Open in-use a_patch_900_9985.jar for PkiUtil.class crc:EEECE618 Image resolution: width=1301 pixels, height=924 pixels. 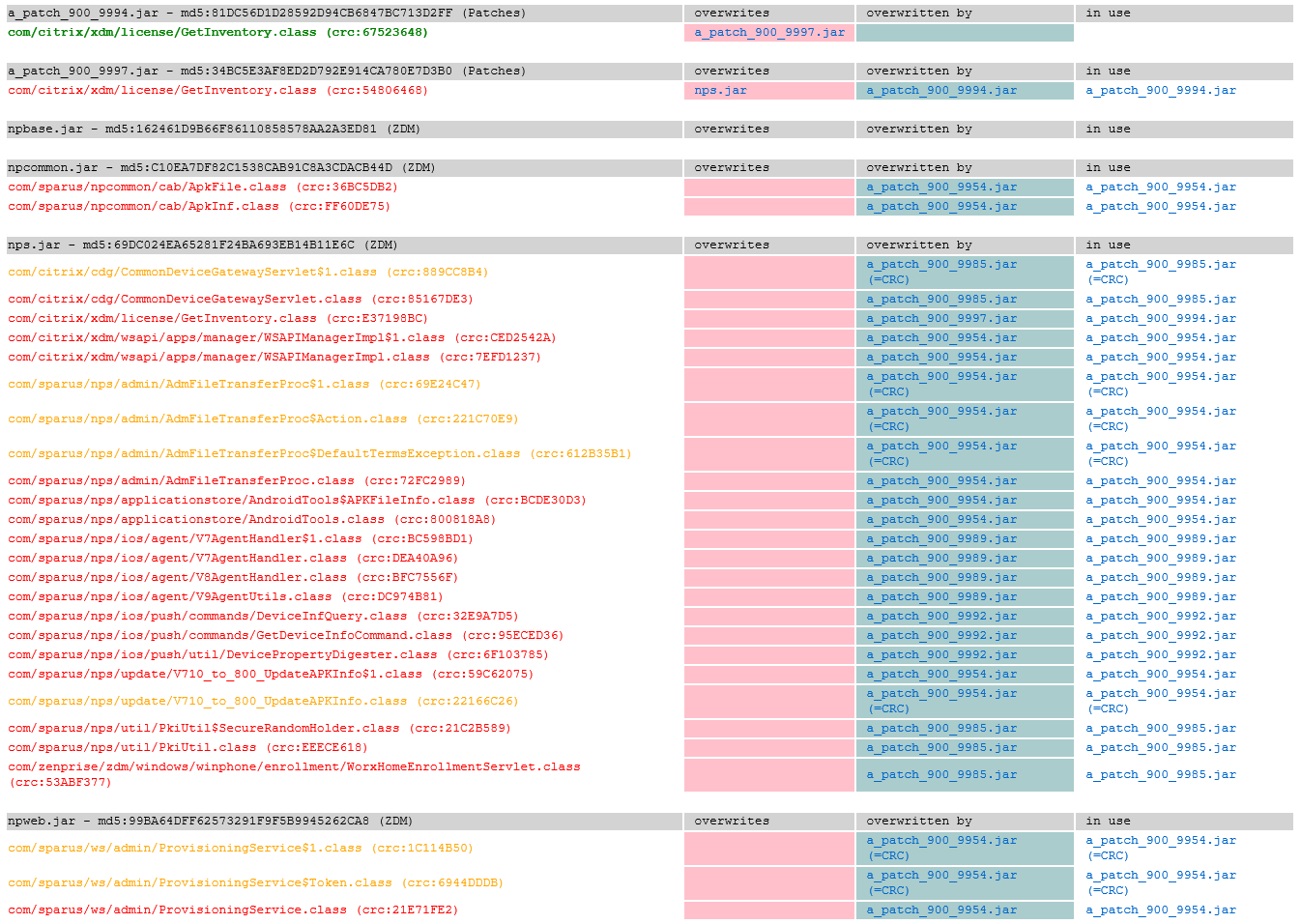[x=1161, y=747]
